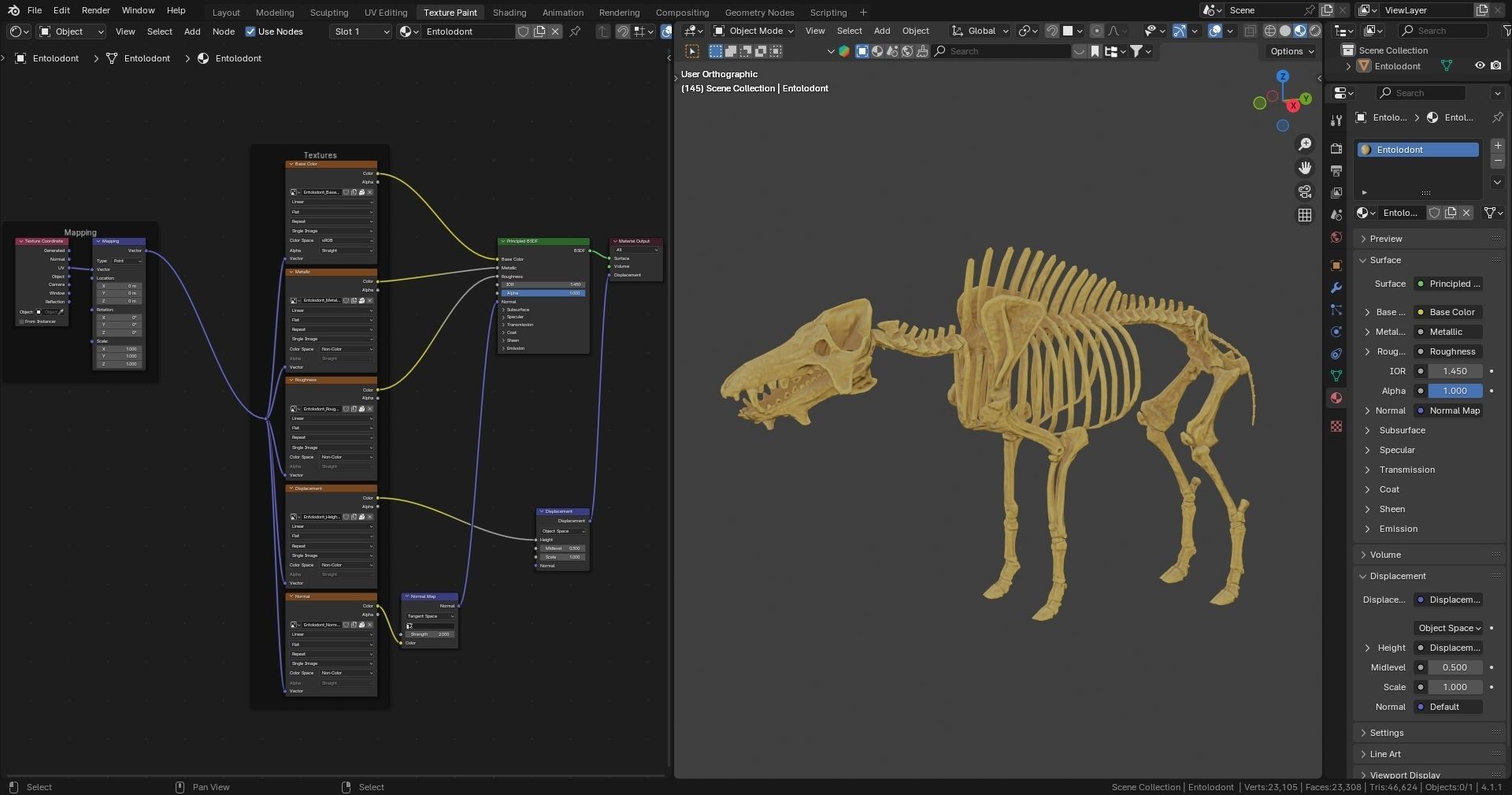Switch to the Shading workspace tab
Image resolution: width=1512 pixels, height=795 pixels.
[x=510, y=12]
